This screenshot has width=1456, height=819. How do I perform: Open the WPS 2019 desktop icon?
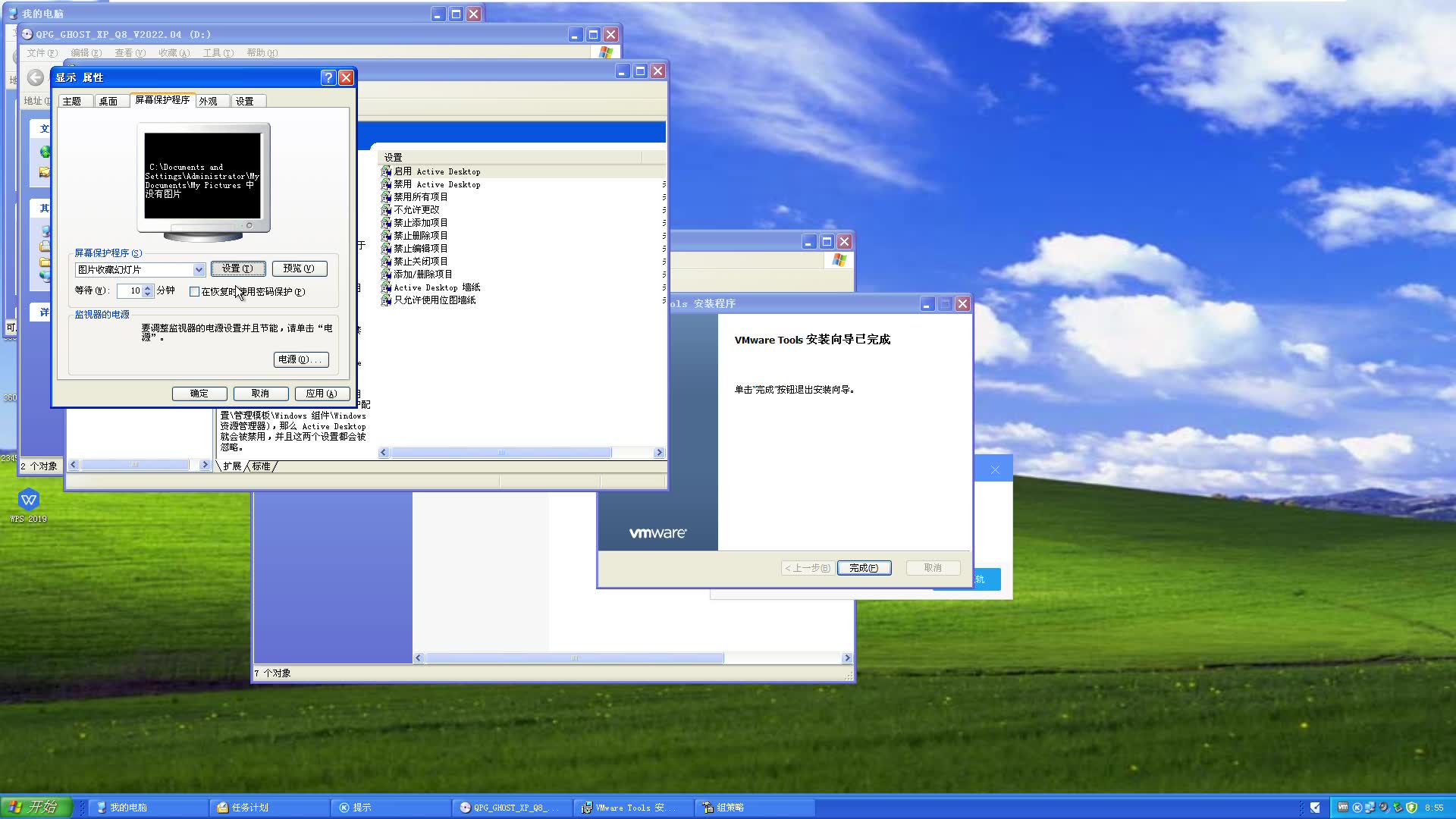click(x=29, y=506)
